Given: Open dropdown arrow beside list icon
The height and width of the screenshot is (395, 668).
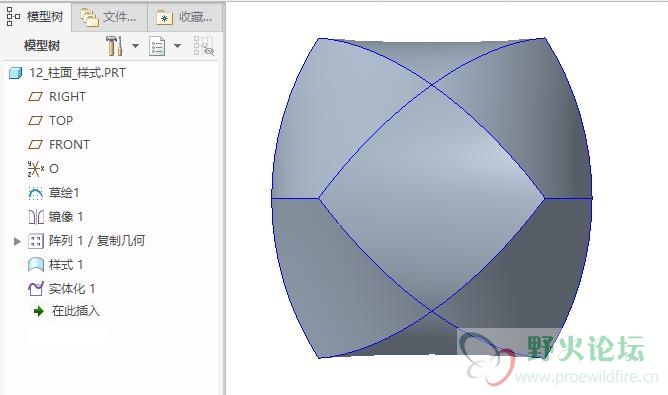Looking at the screenshot, I should tap(178, 46).
